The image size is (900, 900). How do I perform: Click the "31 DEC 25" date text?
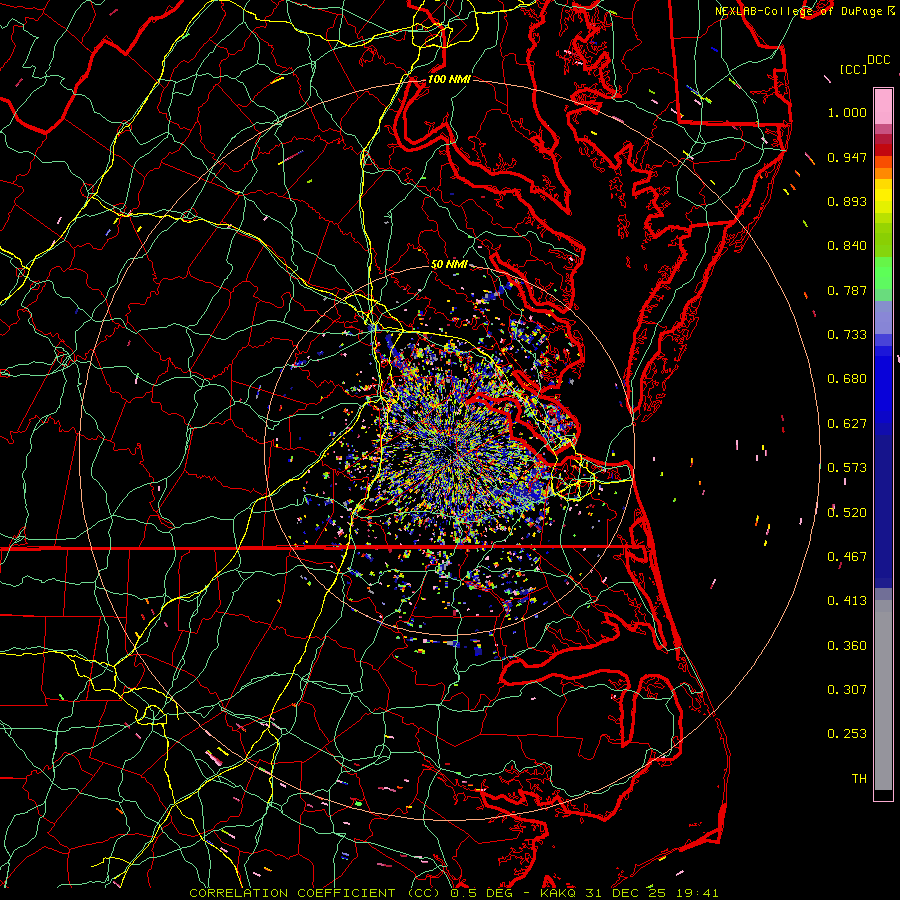(625, 893)
